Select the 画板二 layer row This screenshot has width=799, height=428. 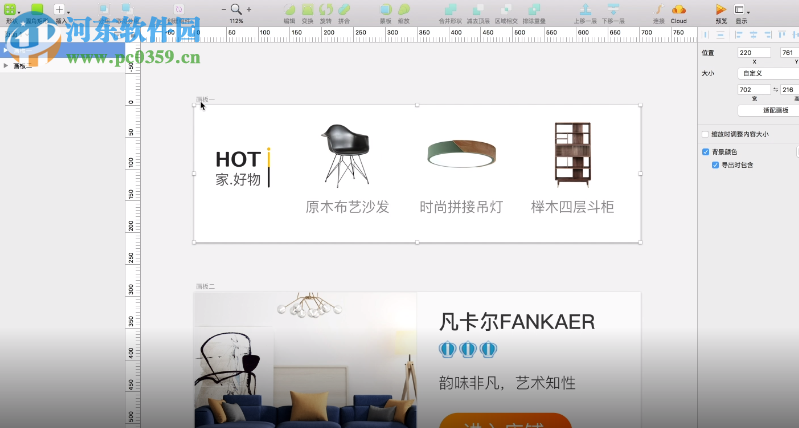click(x=62, y=66)
